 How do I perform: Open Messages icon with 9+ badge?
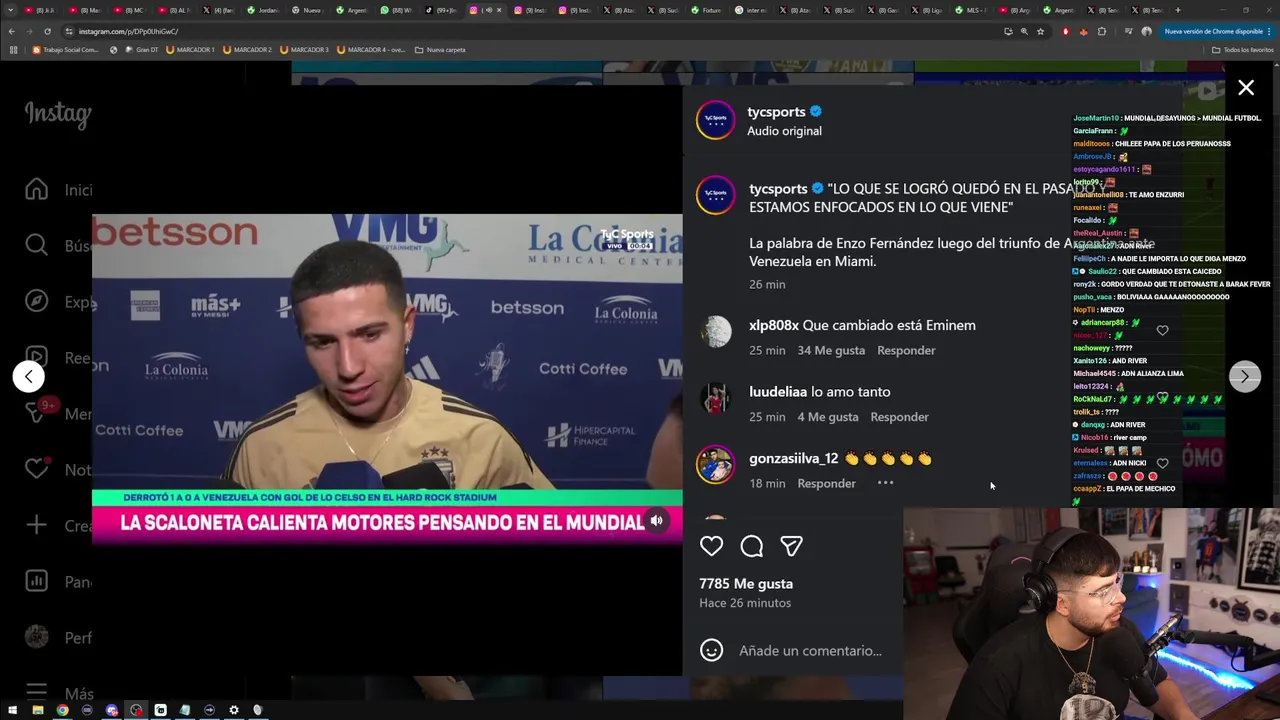click(38, 411)
